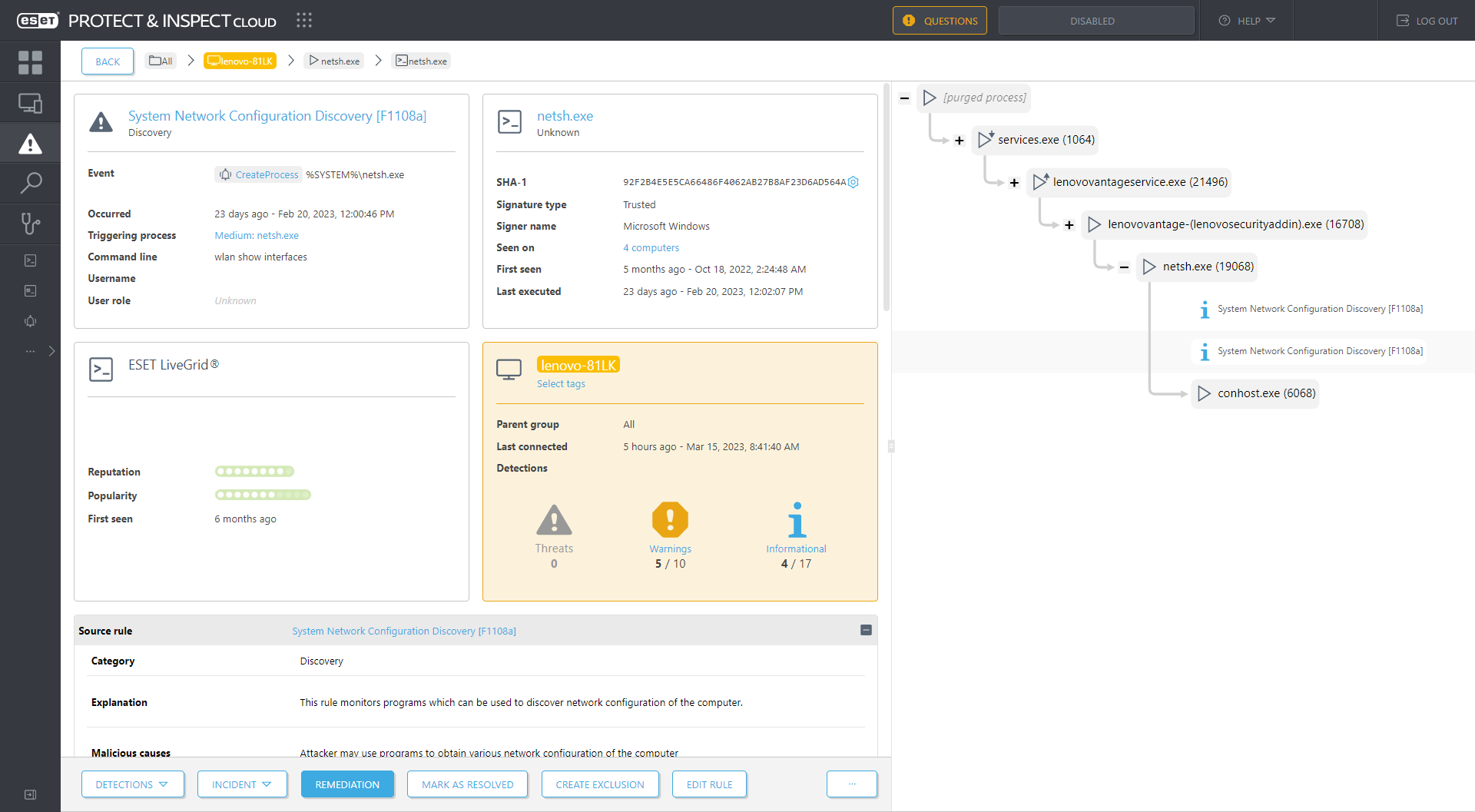1475x812 pixels.
Task: Open the Dashboard grid icon in sidebar
Action: pyautogui.click(x=31, y=62)
